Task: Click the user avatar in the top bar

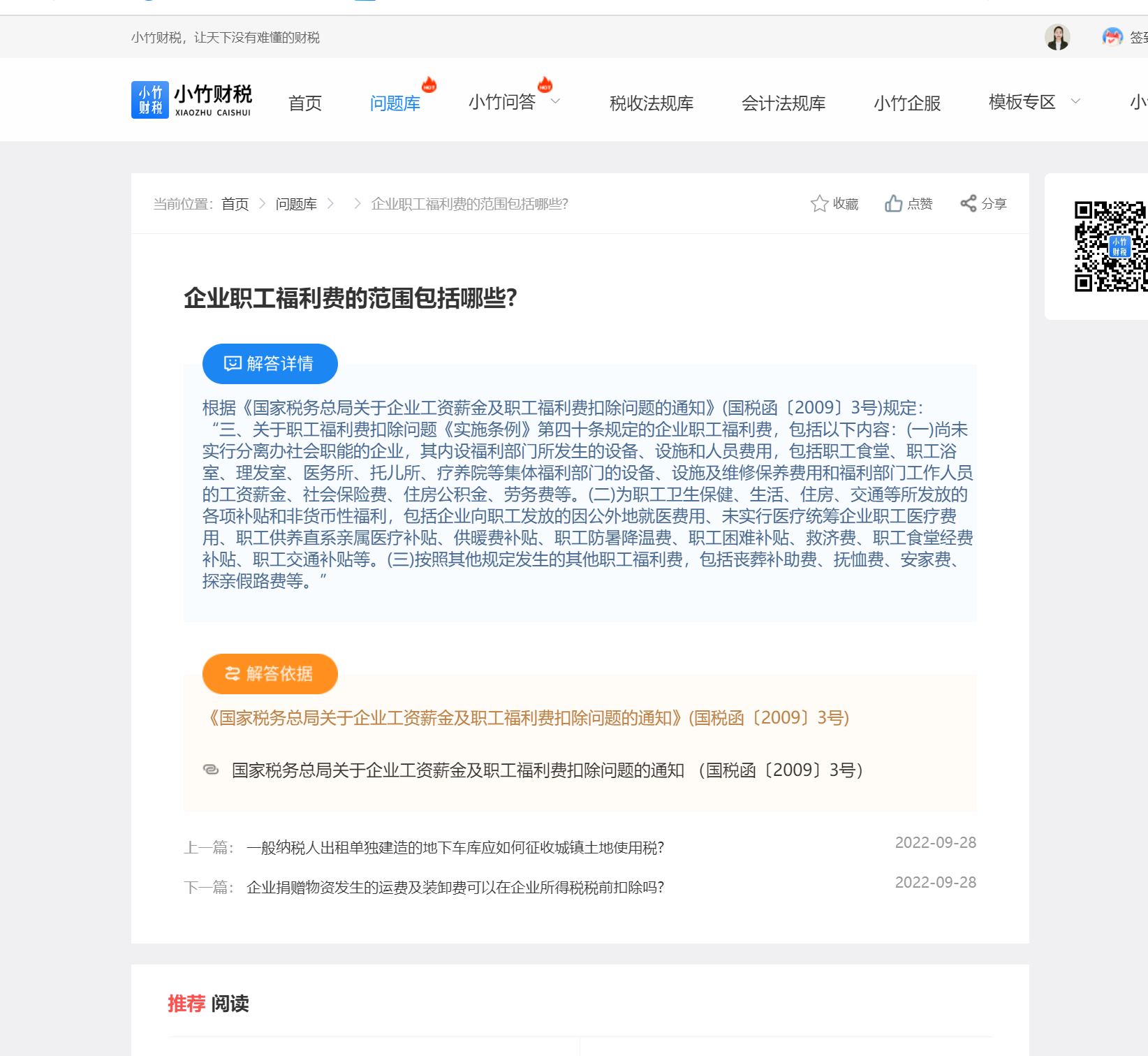Action: coord(1057,37)
